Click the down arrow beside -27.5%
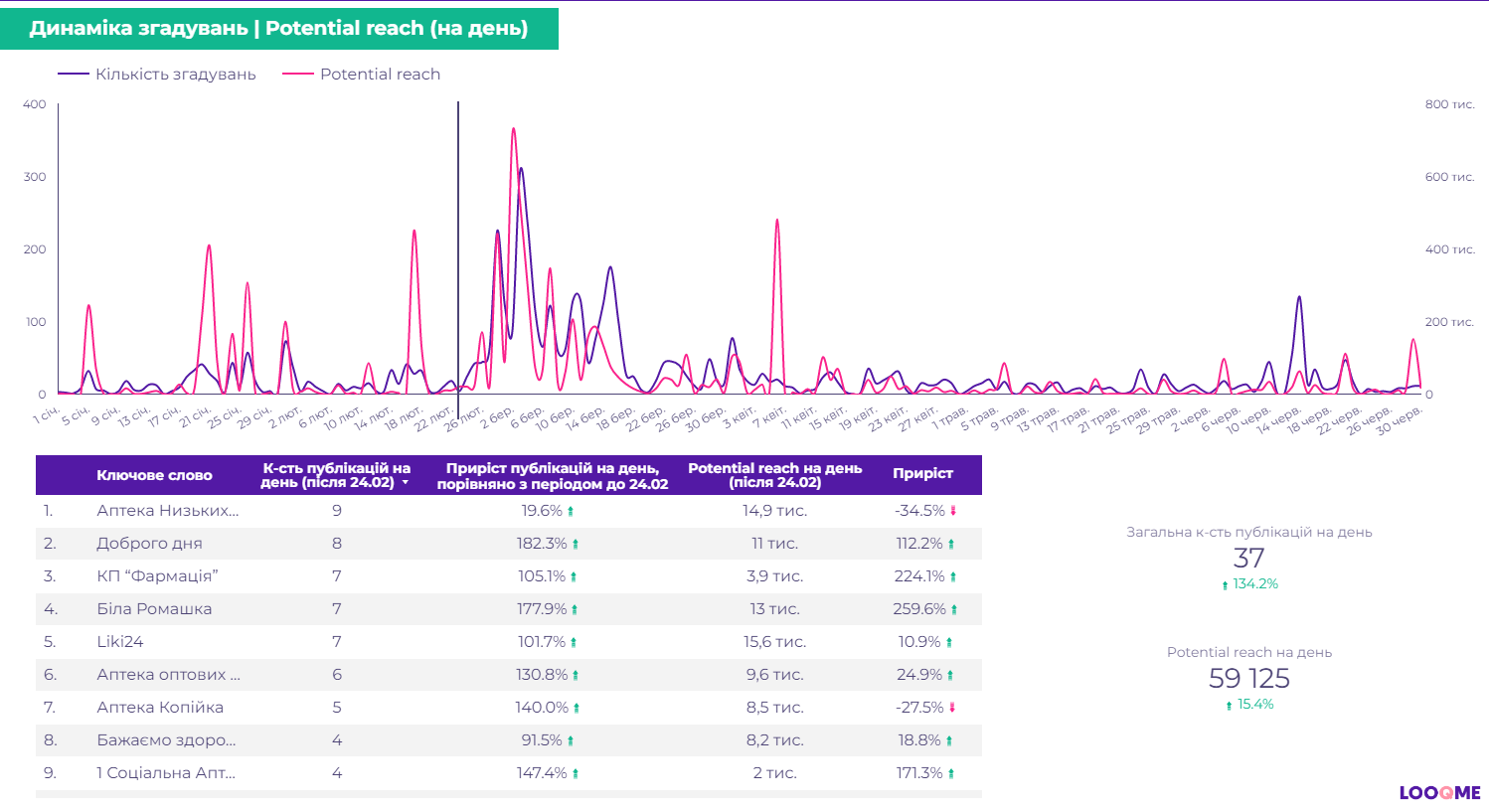This screenshot has height=812, width=1489. [x=952, y=708]
